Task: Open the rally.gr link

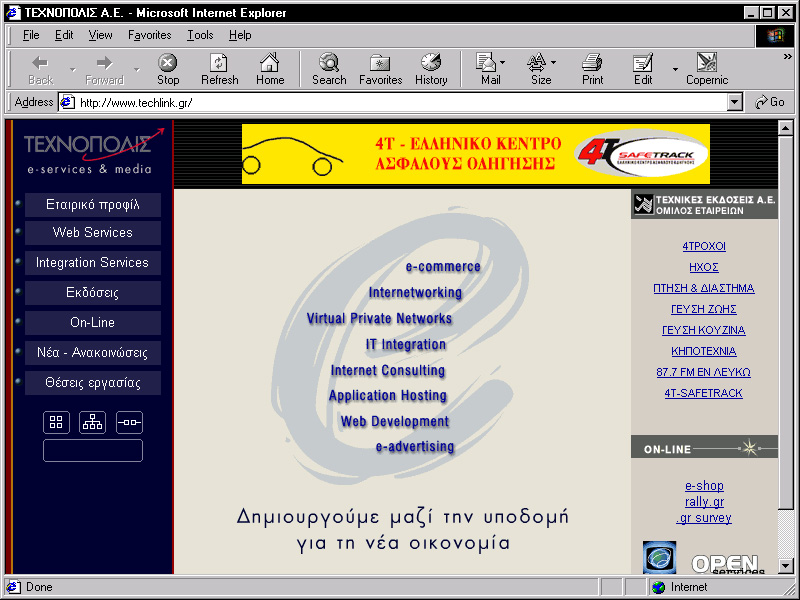Action: 704,502
